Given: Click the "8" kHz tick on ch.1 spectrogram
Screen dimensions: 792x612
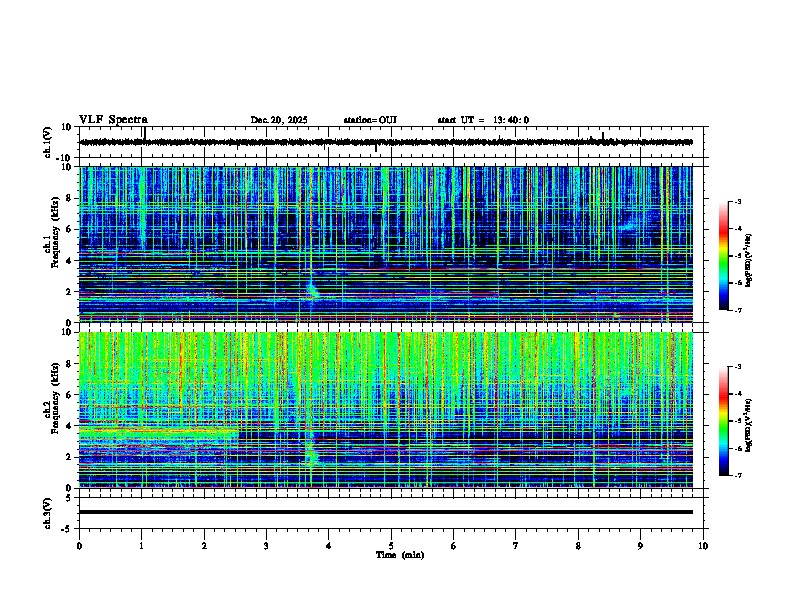Looking at the screenshot, I should tap(70, 198).
